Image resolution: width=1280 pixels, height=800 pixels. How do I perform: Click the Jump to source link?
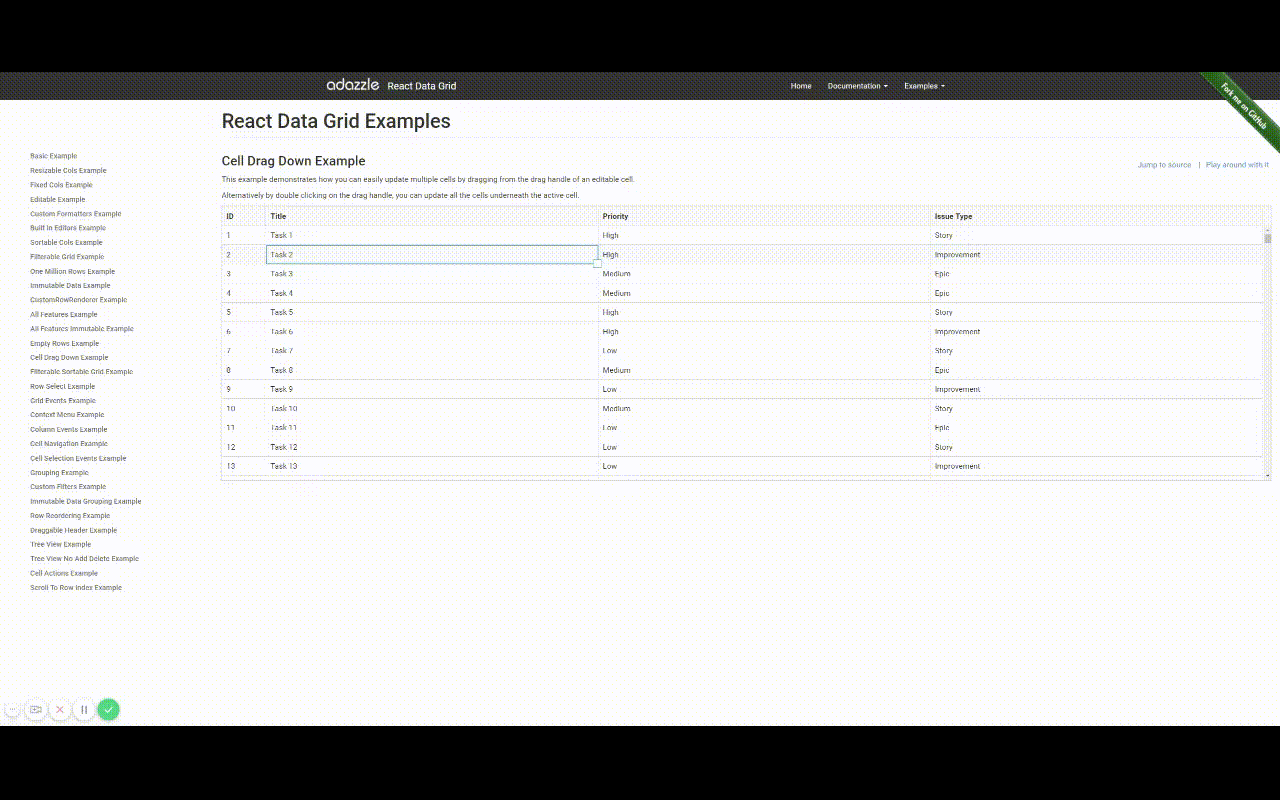pos(1164,165)
